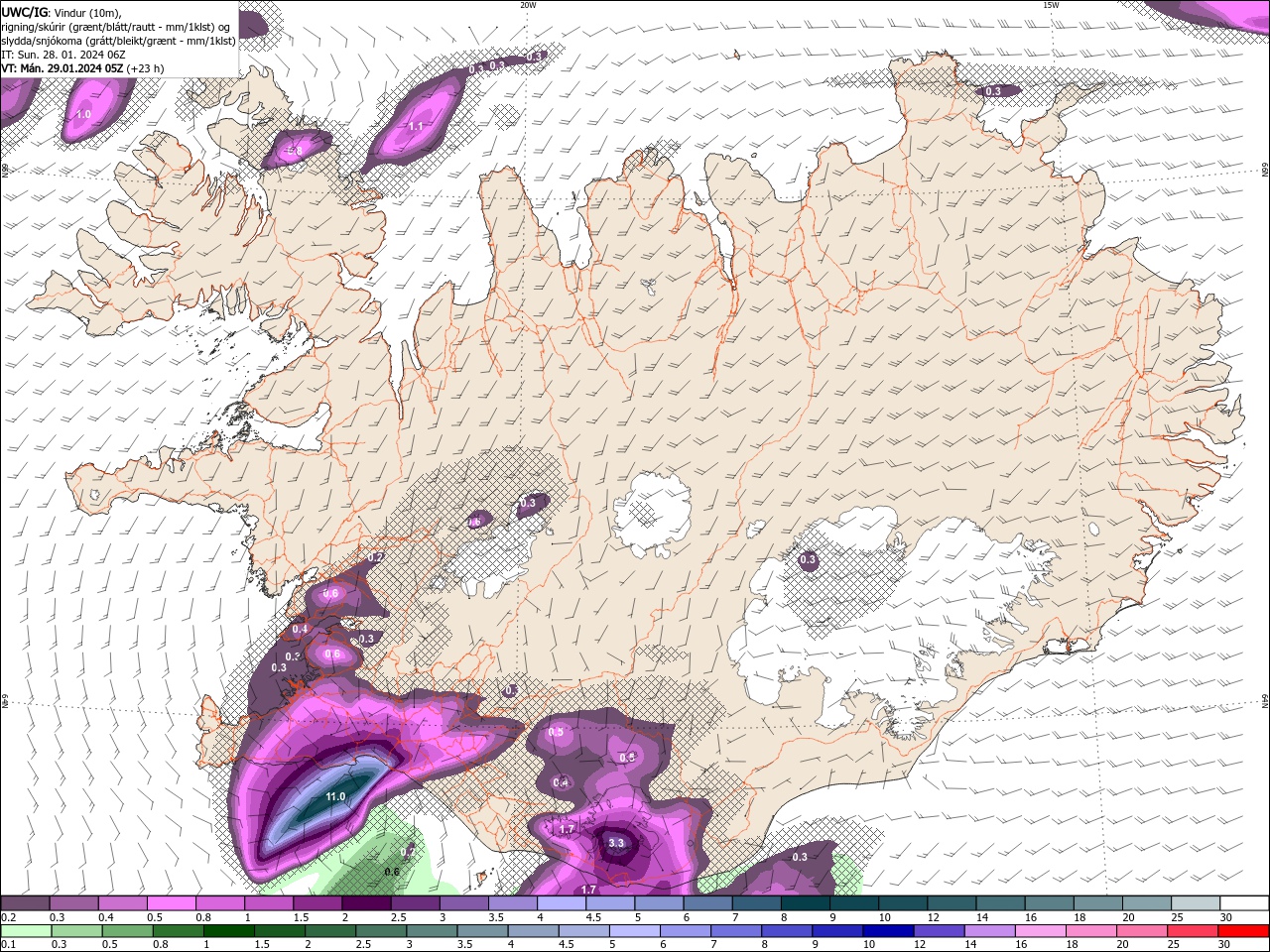This screenshot has height=952, width=1270.
Task: Click the 11.0 precipitation peak label
Action: (335, 797)
